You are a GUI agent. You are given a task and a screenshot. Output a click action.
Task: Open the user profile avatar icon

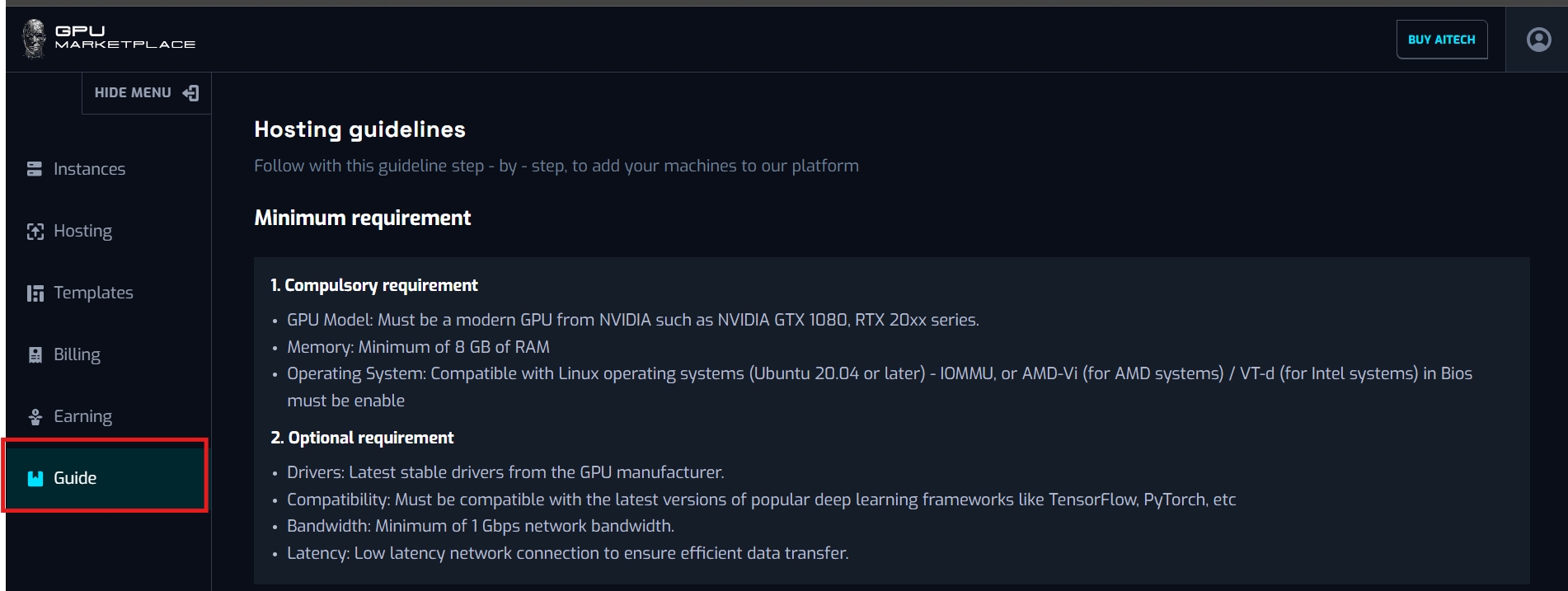pos(1538,40)
